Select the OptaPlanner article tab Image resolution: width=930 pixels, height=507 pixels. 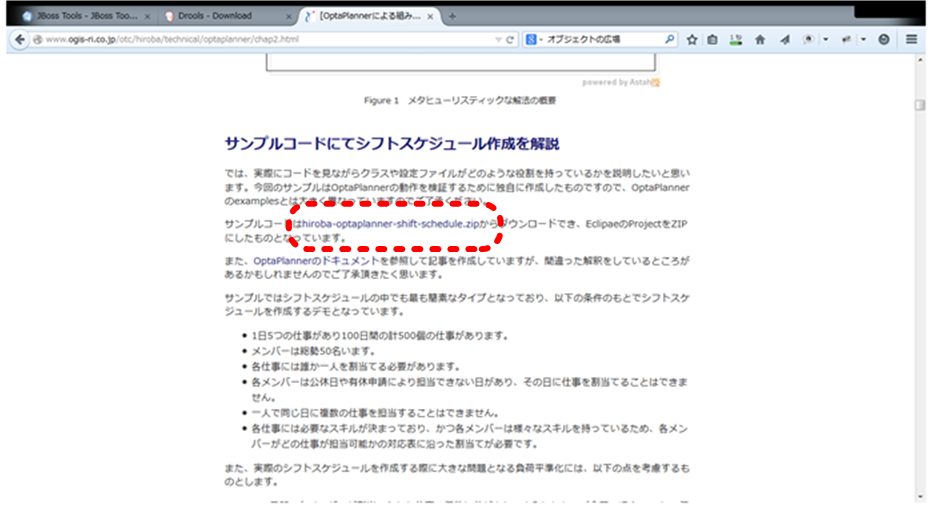tap(371, 16)
